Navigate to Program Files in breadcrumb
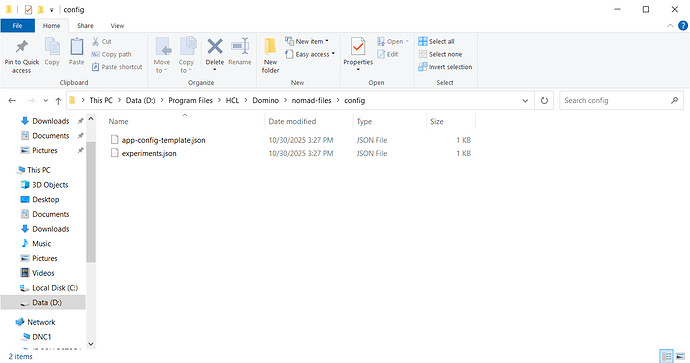This screenshot has width=690, height=363. click(x=191, y=100)
